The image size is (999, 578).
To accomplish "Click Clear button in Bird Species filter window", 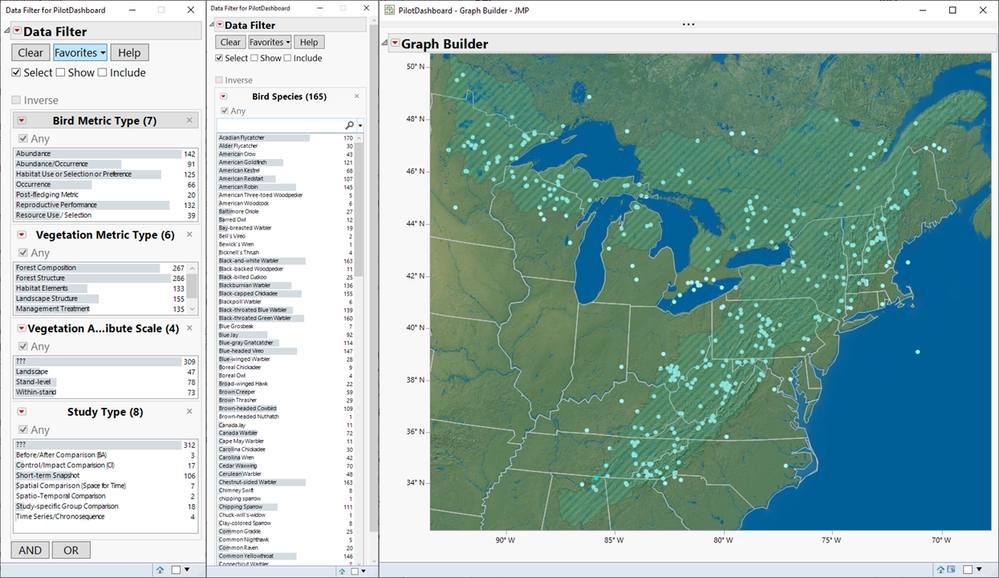I will pyautogui.click(x=231, y=42).
